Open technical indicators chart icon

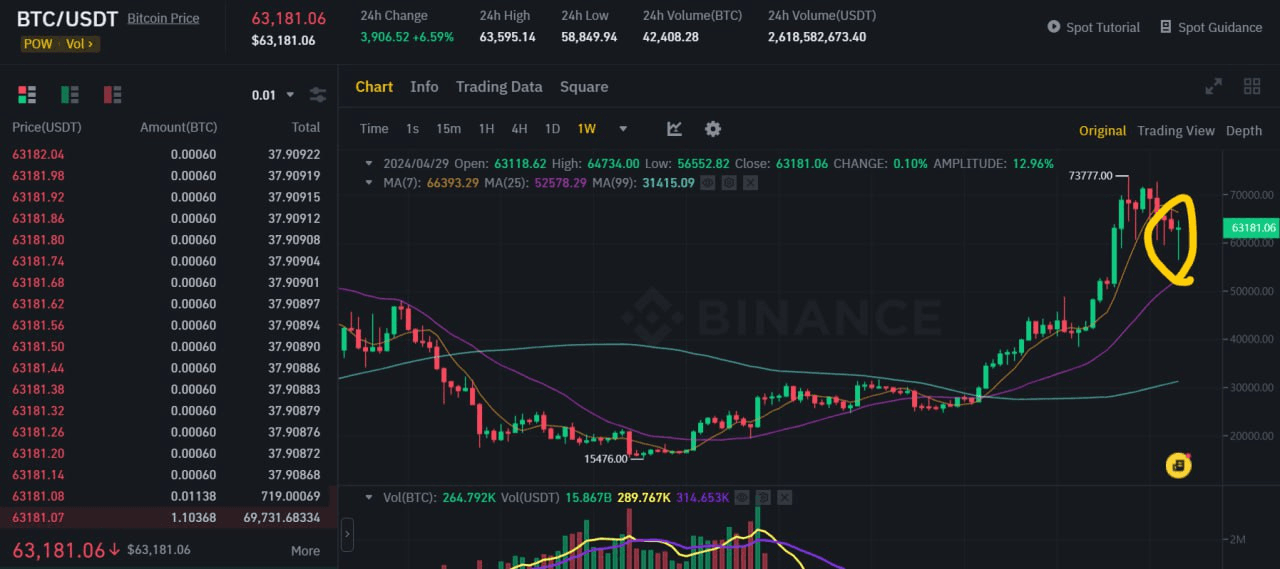pyautogui.click(x=675, y=129)
